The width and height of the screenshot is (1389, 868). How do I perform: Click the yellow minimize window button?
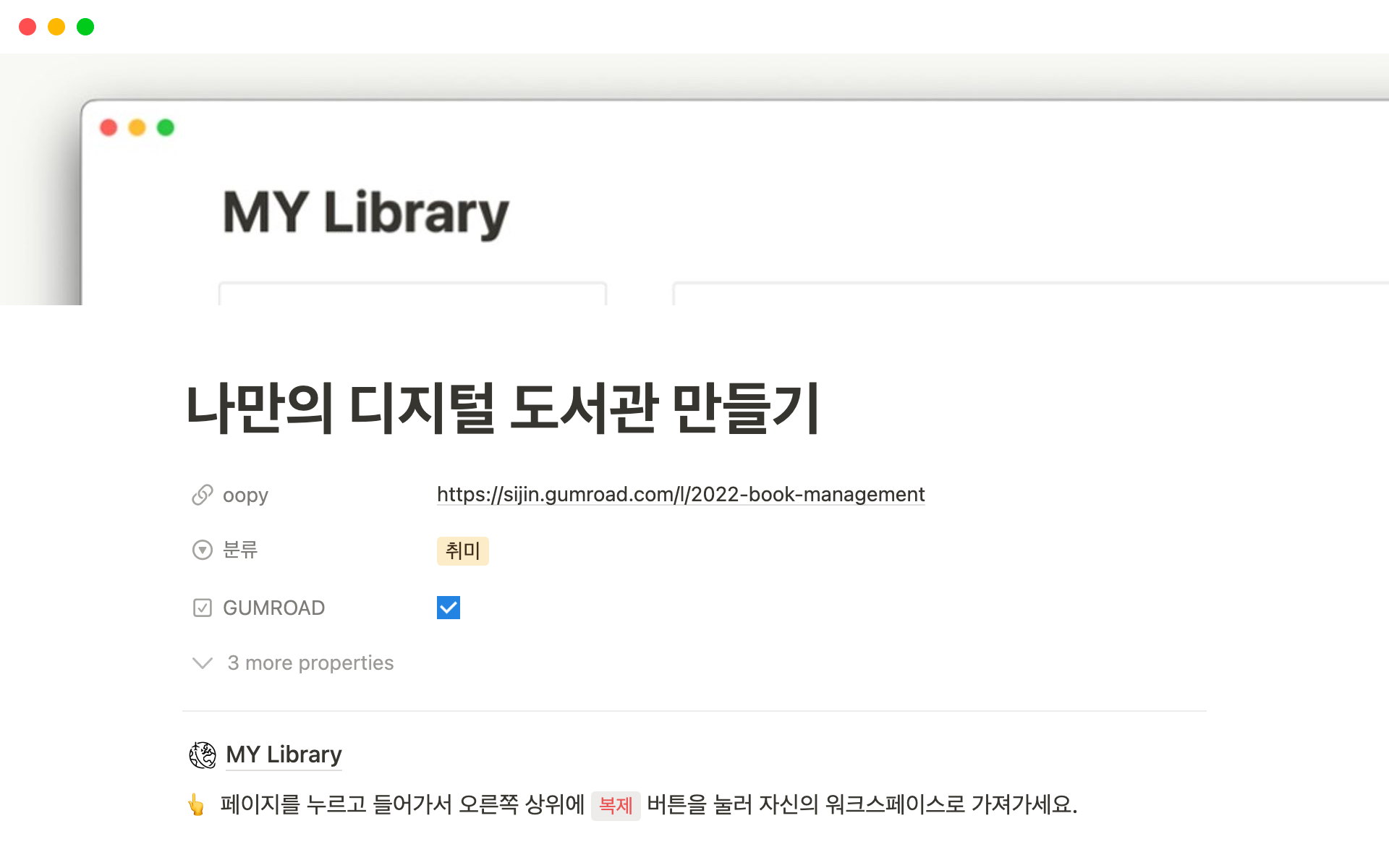pyautogui.click(x=56, y=27)
